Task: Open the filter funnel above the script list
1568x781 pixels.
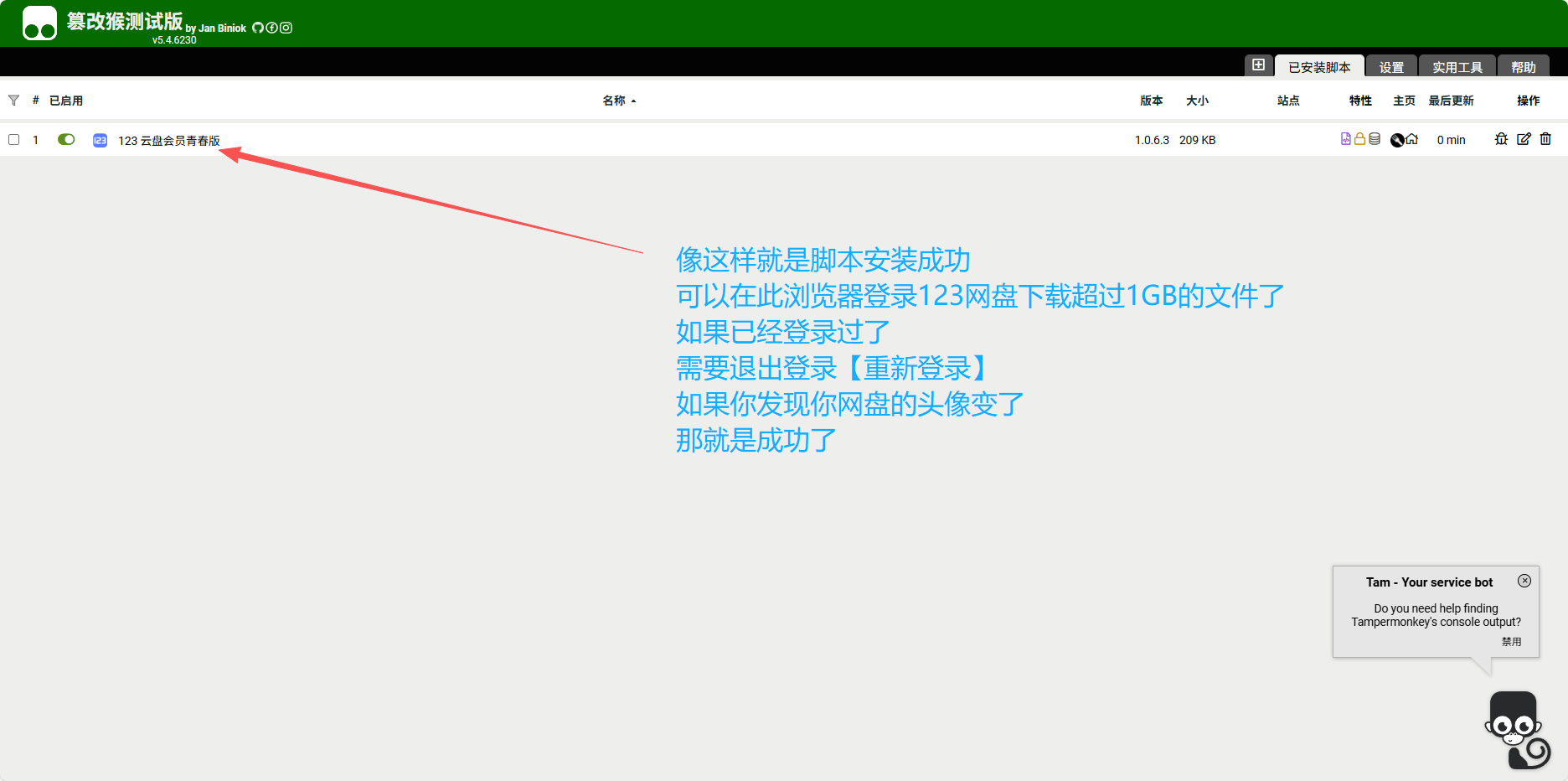Action: click(13, 100)
